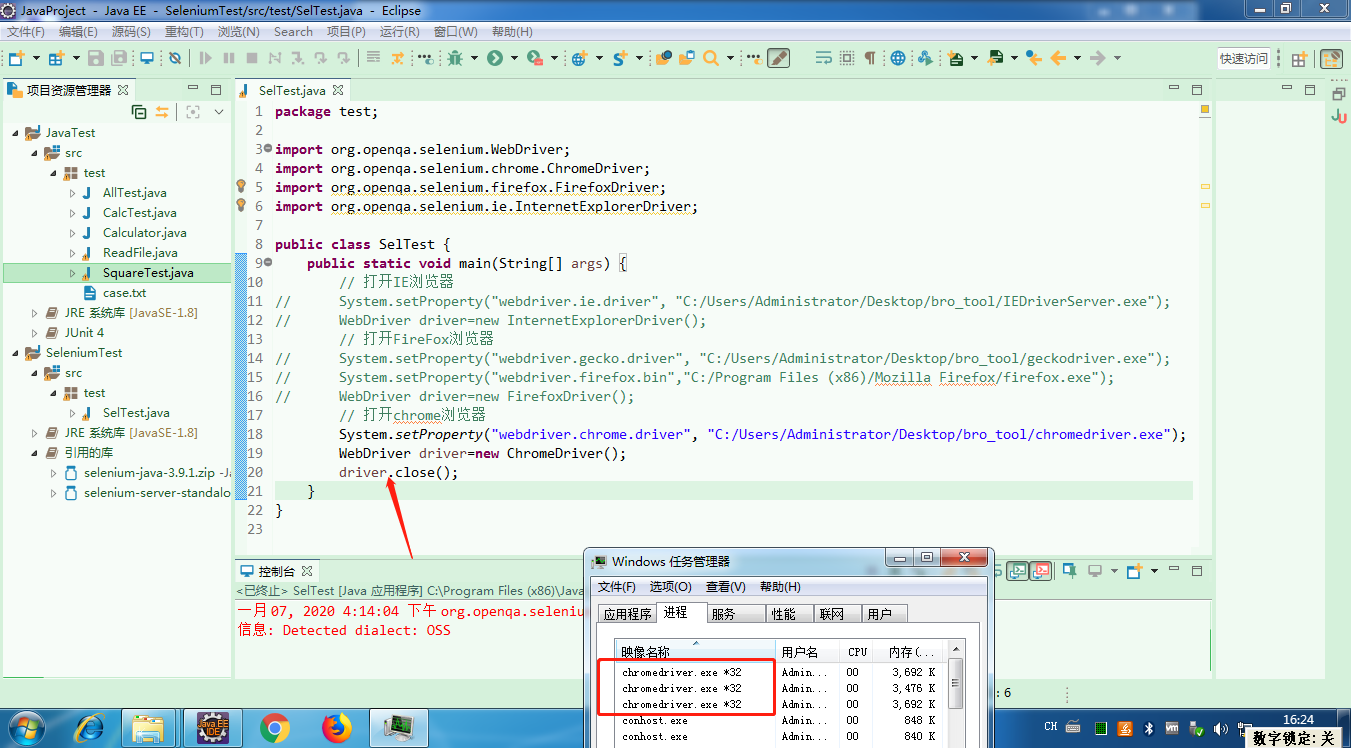The image size is (1351, 748).
Task: Open the Open Console dropdown arrow
Action: pos(1154,571)
